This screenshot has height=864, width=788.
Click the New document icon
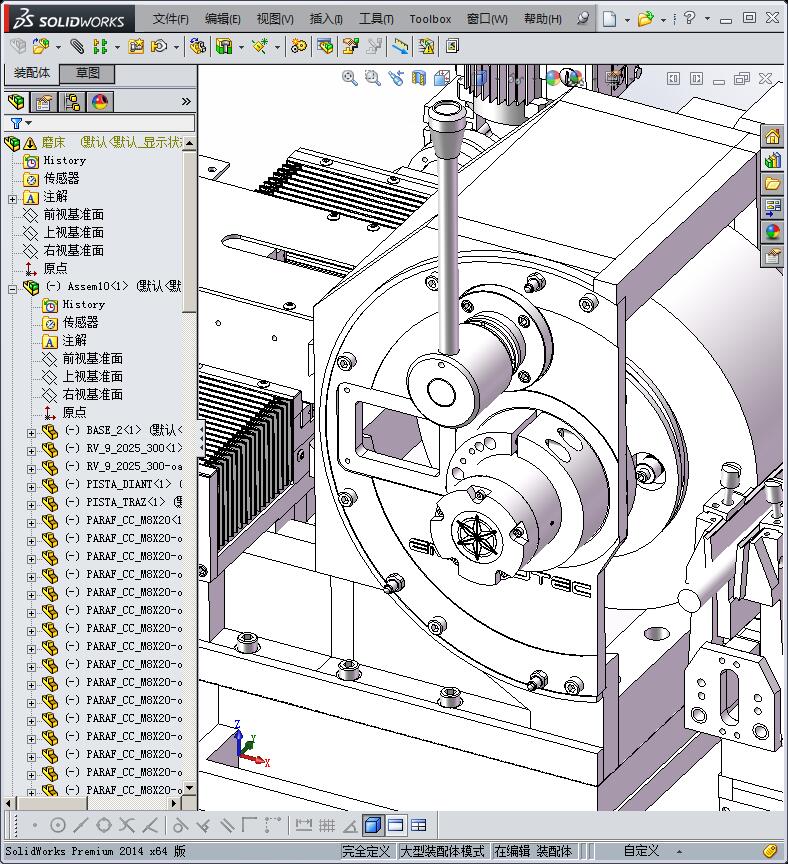point(609,19)
